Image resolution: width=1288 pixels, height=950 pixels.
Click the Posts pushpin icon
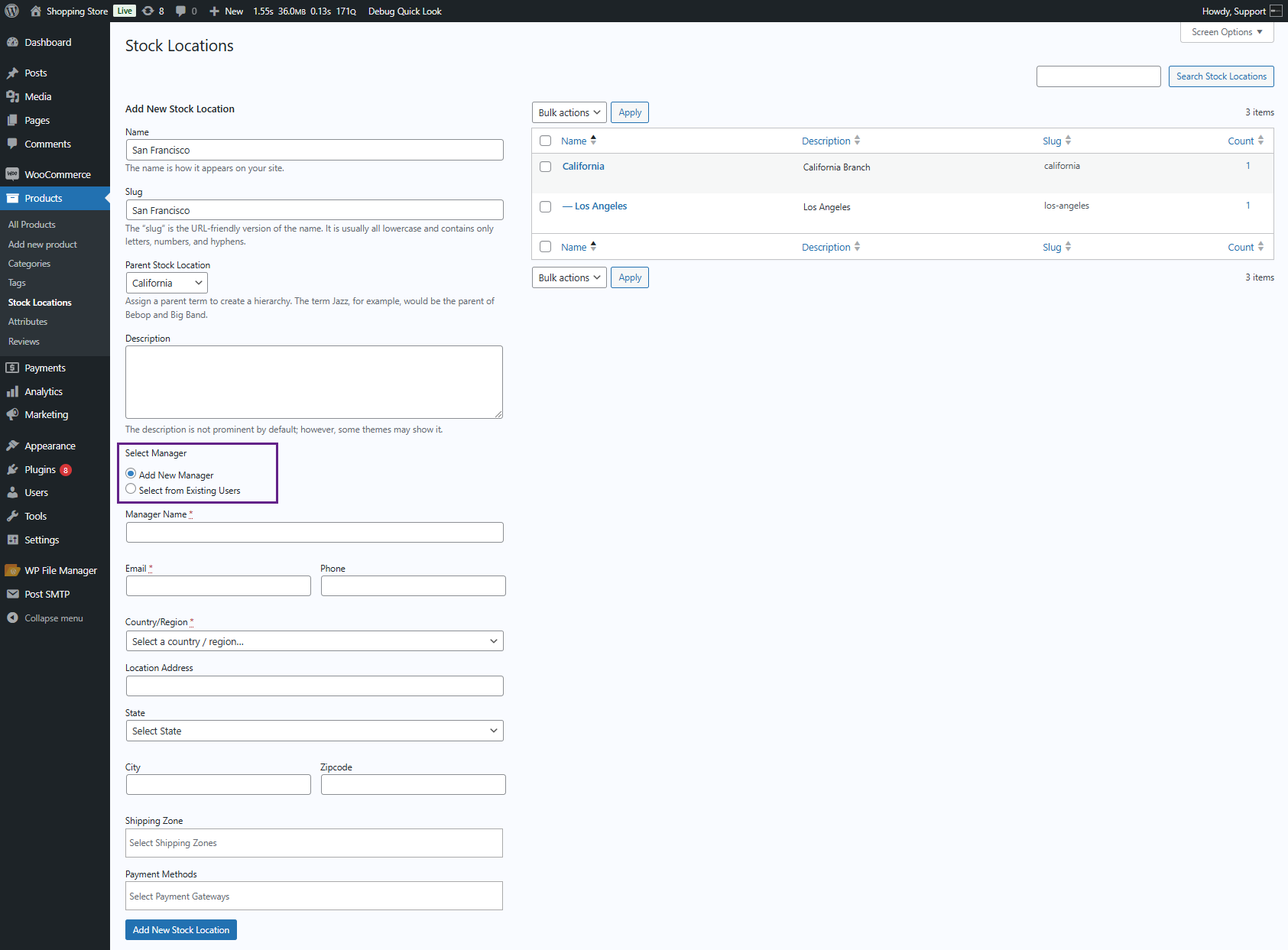pyautogui.click(x=12, y=73)
